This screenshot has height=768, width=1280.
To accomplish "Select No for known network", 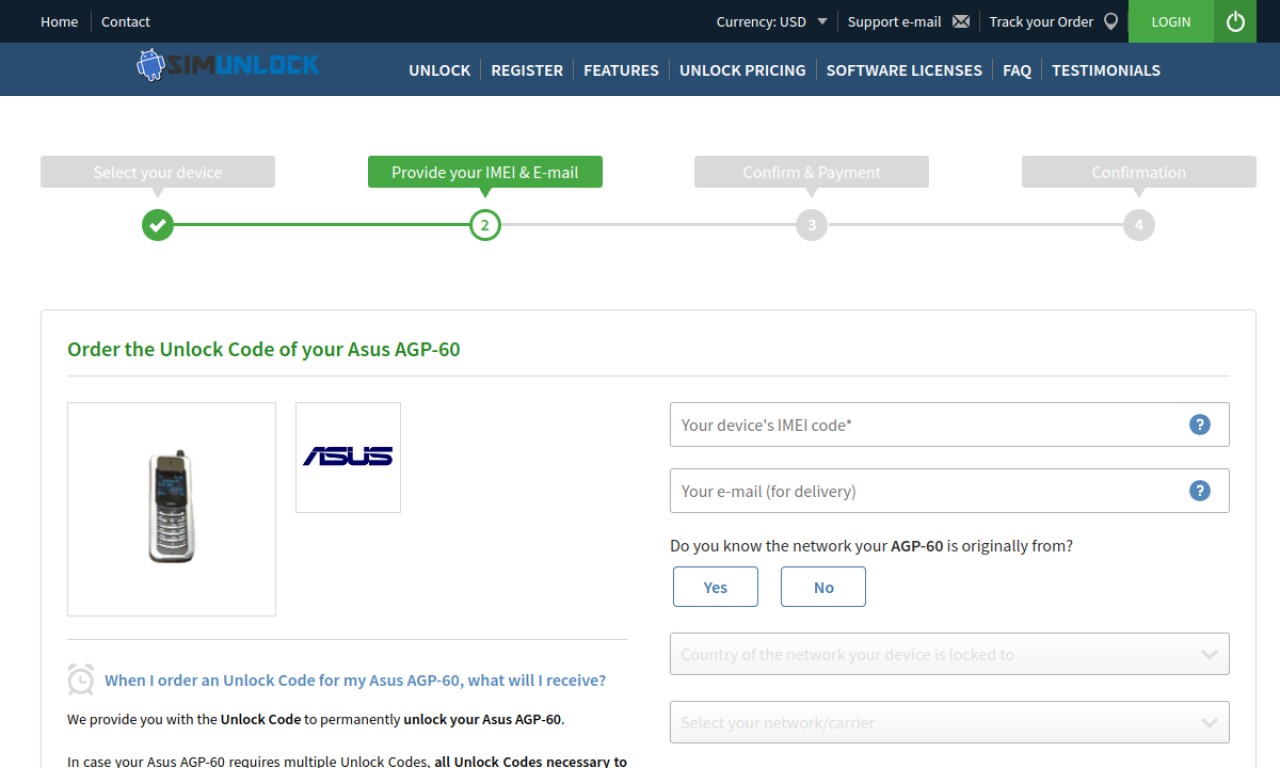I will coord(823,587).
